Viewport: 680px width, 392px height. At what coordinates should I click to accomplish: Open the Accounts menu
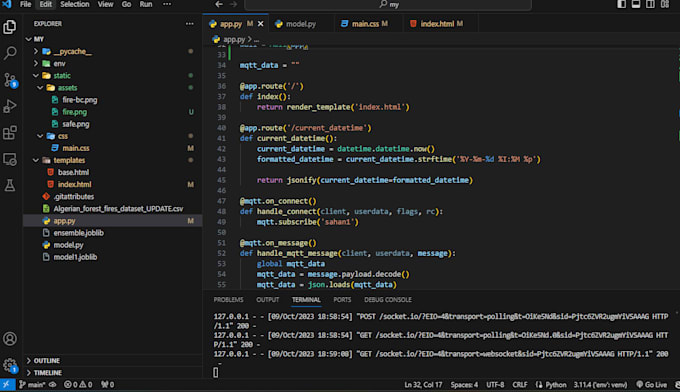pos(10,339)
